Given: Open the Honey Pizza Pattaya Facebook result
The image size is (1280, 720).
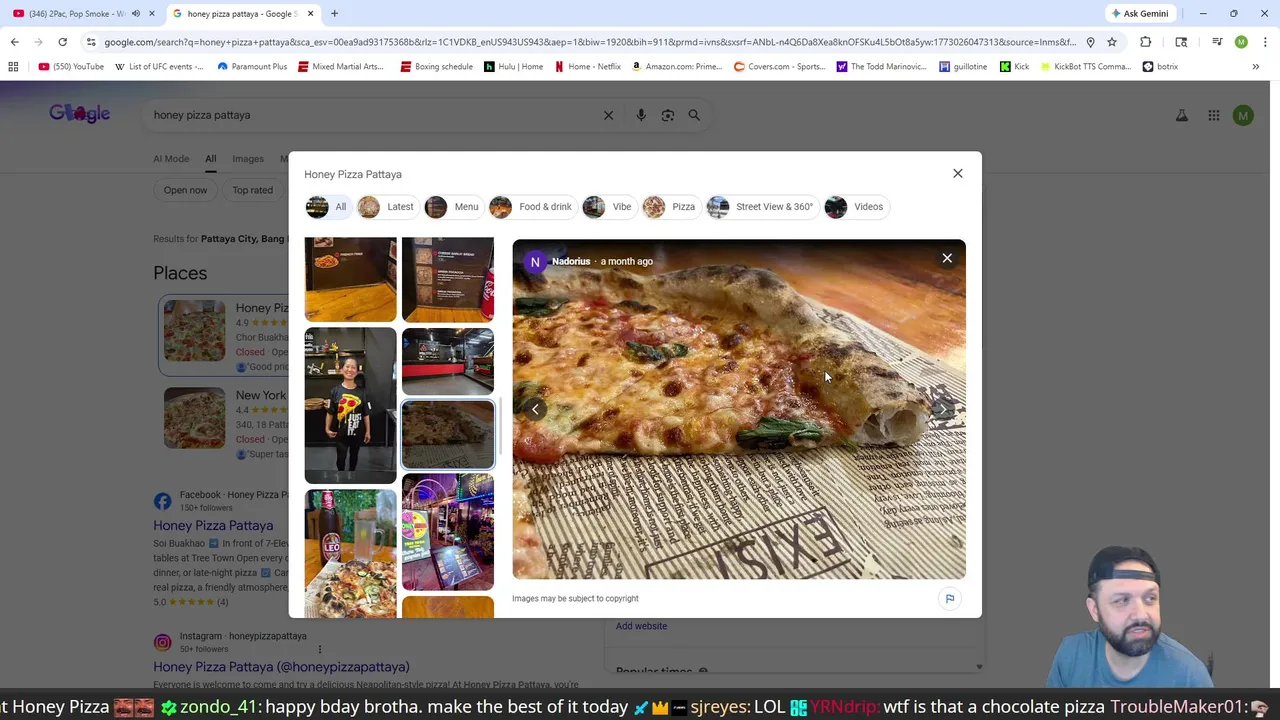Looking at the screenshot, I should click(x=213, y=525).
